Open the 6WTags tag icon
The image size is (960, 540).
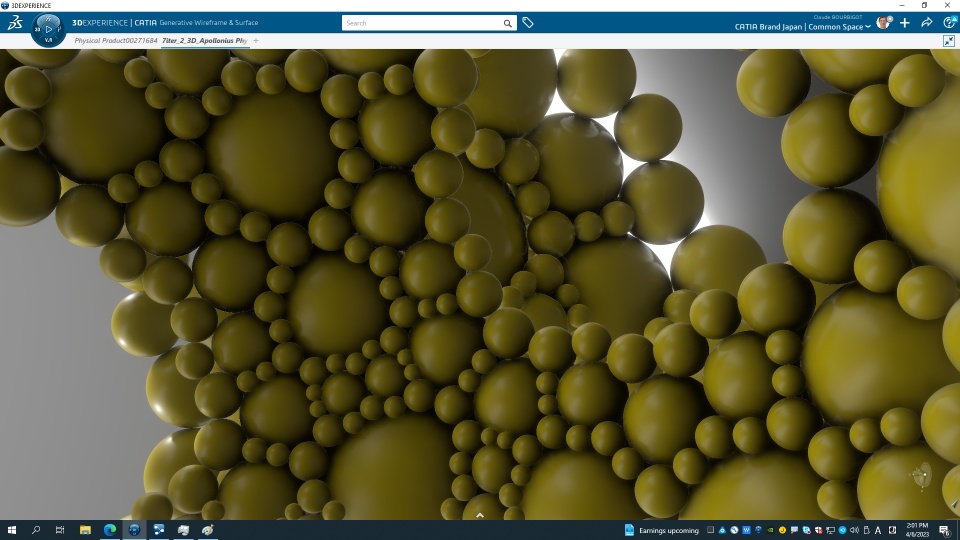[x=528, y=23]
